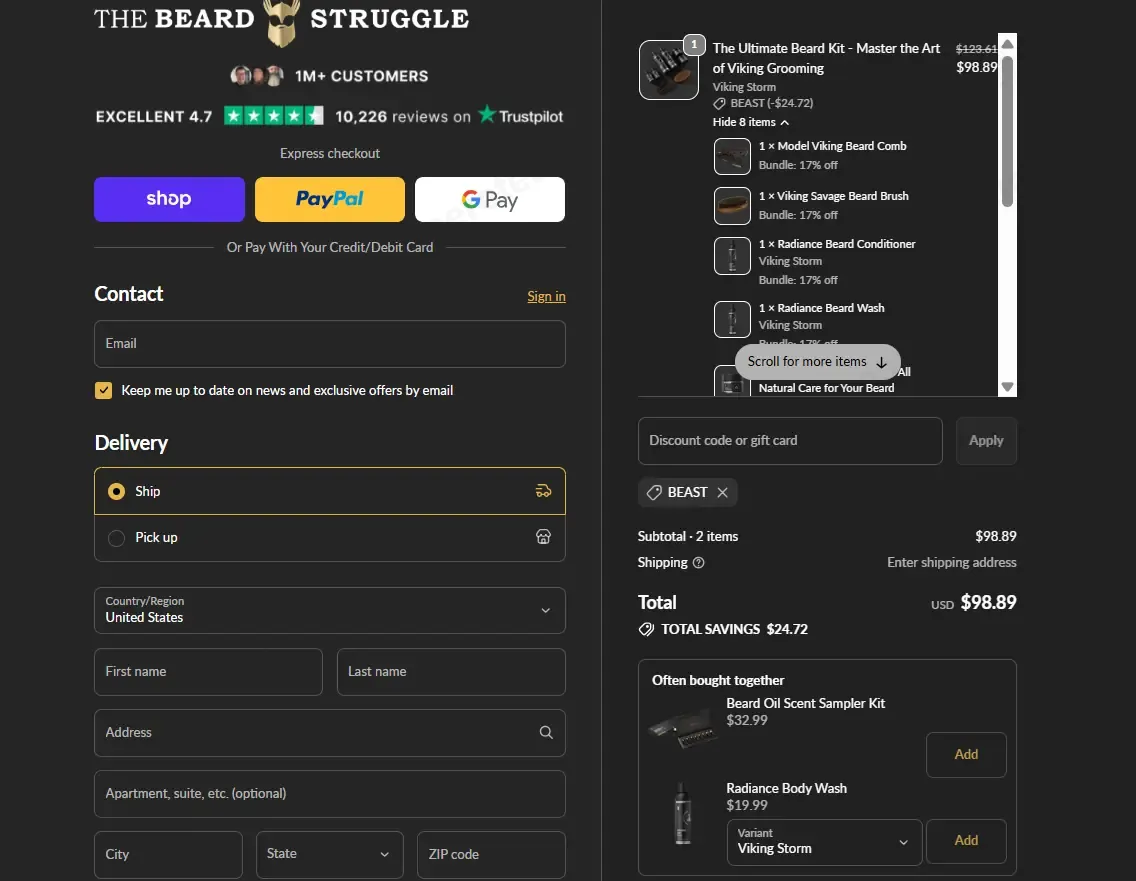
Task: Click the Radiance Beard Conditioner thumbnail
Action: click(x=732, y=256)
